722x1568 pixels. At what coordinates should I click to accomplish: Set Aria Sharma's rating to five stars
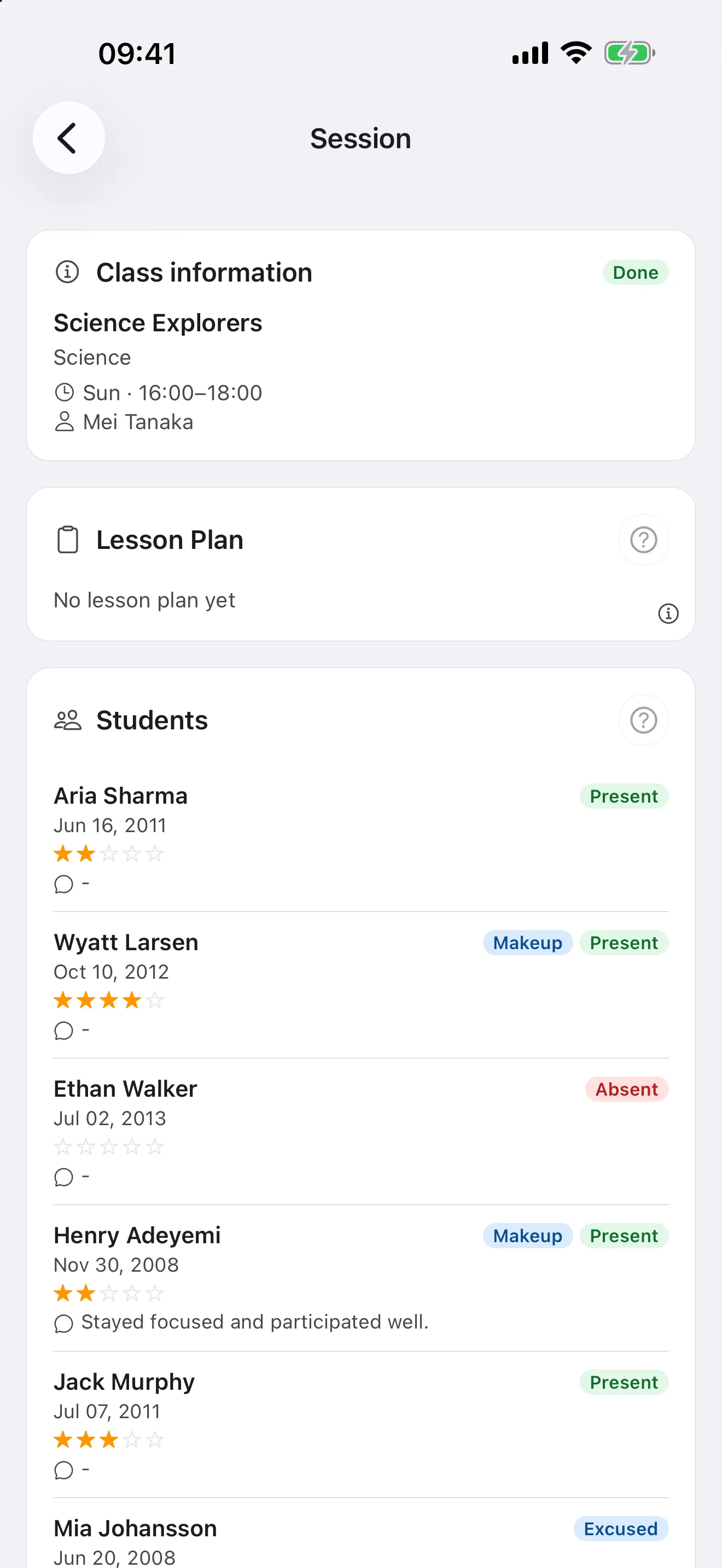point(155,854)
